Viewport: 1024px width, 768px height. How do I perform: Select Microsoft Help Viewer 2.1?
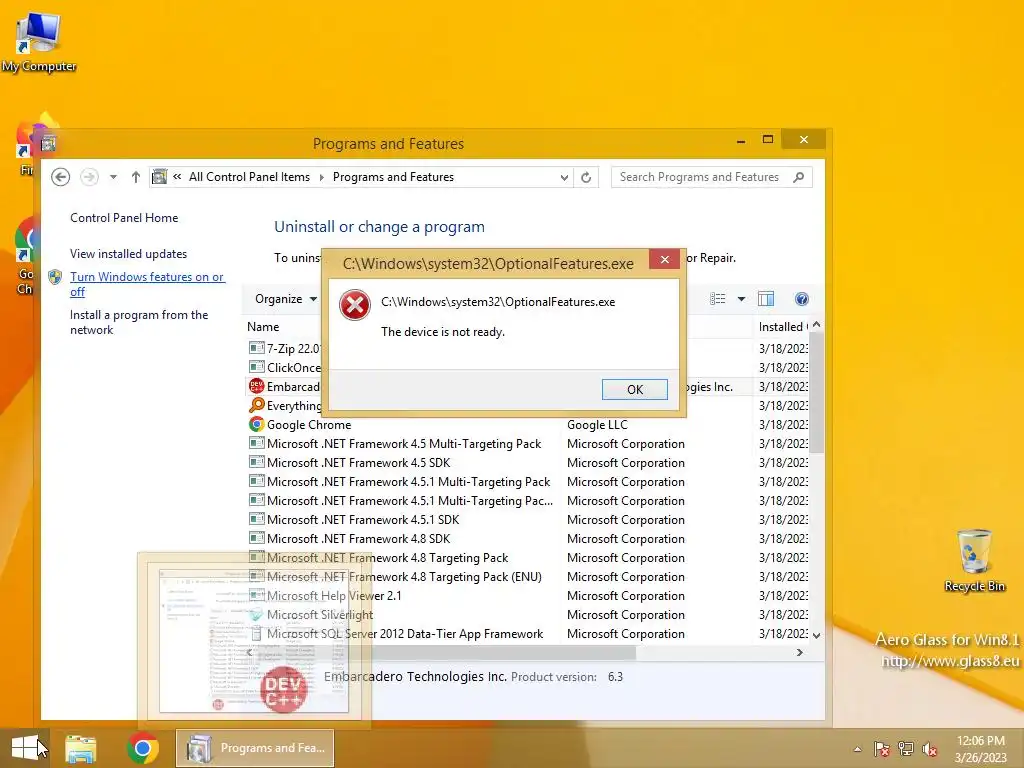tap(334, 596)
